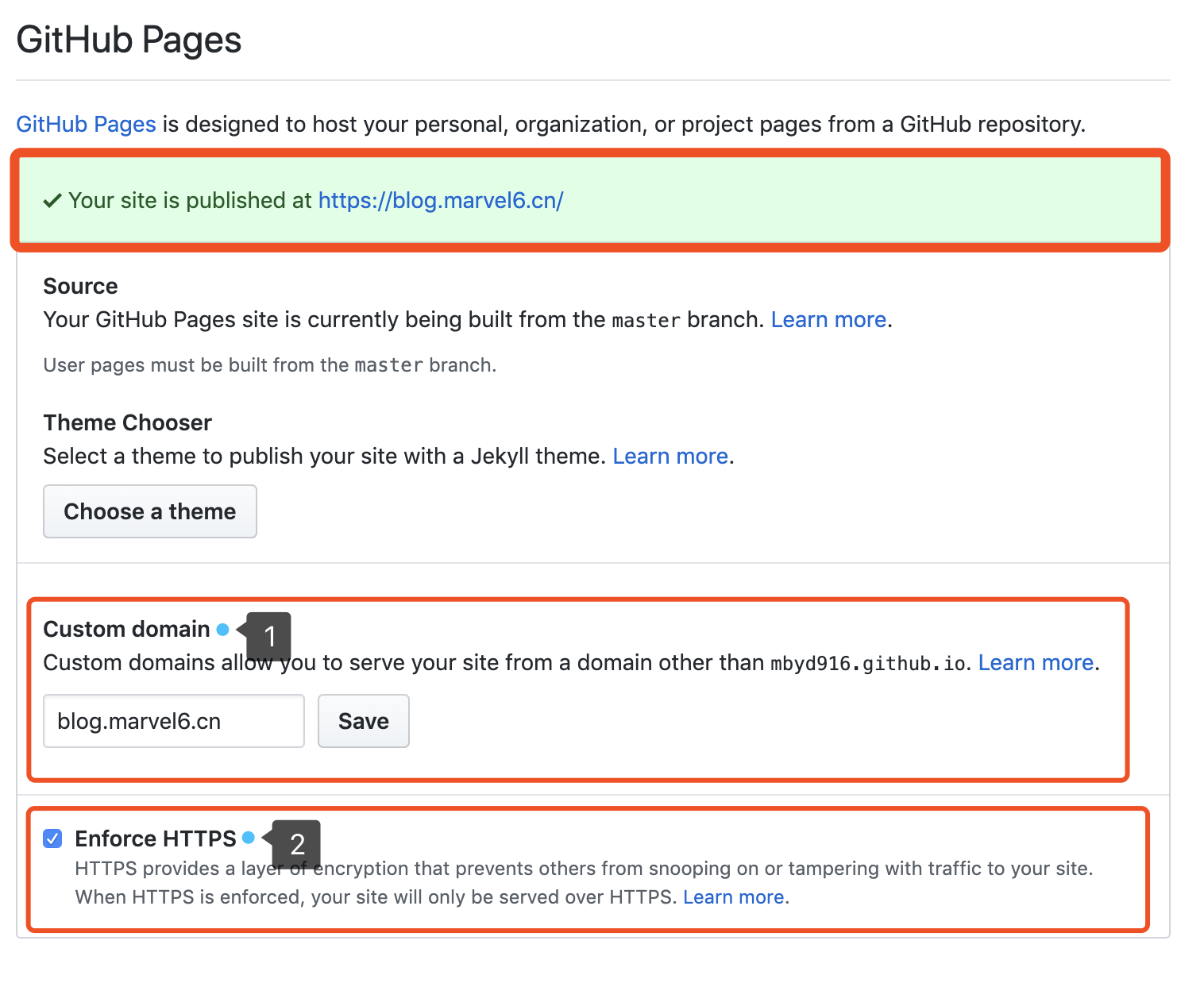The image size is (1204, 983).
Task: Uncheck the Enforce HTTPS checkbox
Action: 52,838
